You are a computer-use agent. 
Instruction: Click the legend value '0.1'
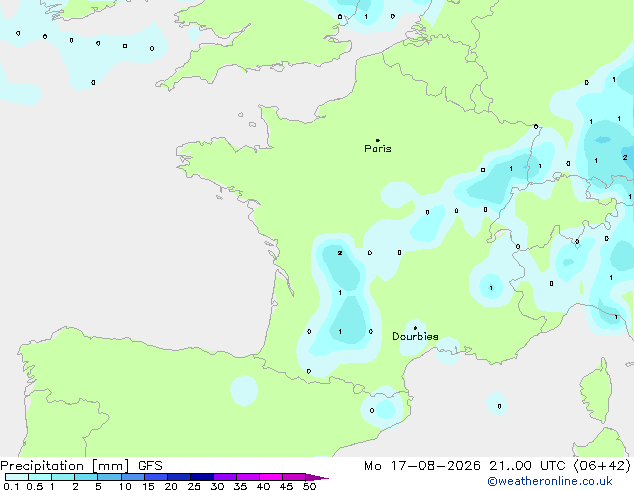(x=11, y=486)
